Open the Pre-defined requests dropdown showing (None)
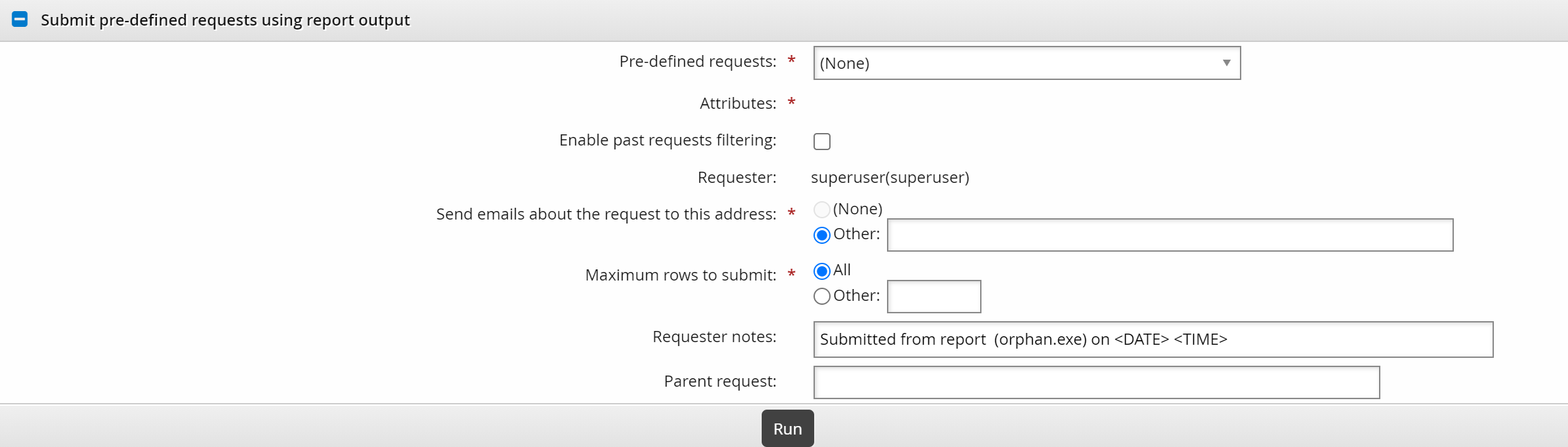Image resolution: width=1568 pixels, height=447 pixels. (x=1017, y=63)
